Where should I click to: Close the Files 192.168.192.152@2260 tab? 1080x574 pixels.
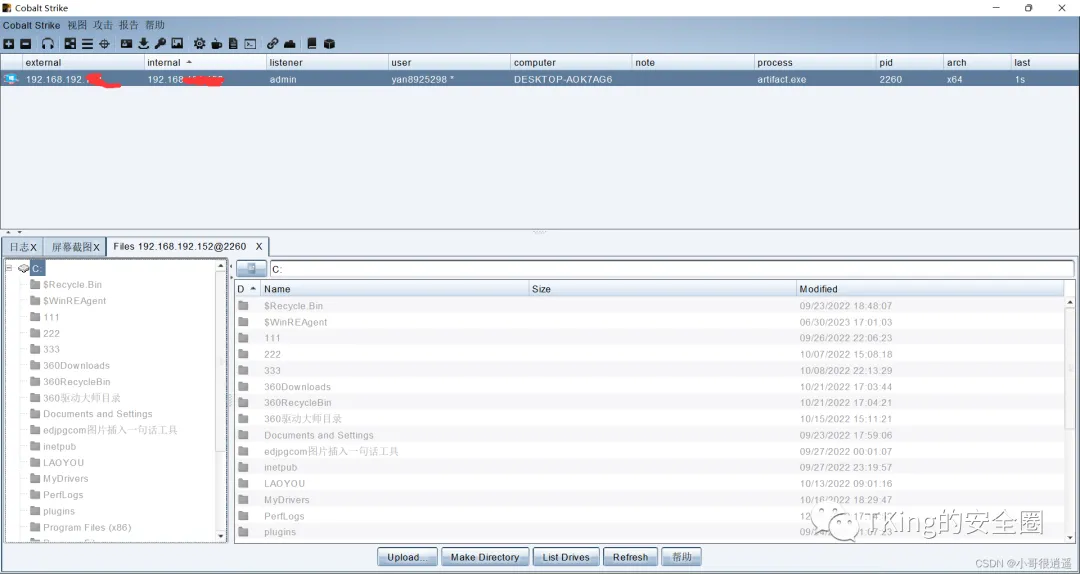259,246
